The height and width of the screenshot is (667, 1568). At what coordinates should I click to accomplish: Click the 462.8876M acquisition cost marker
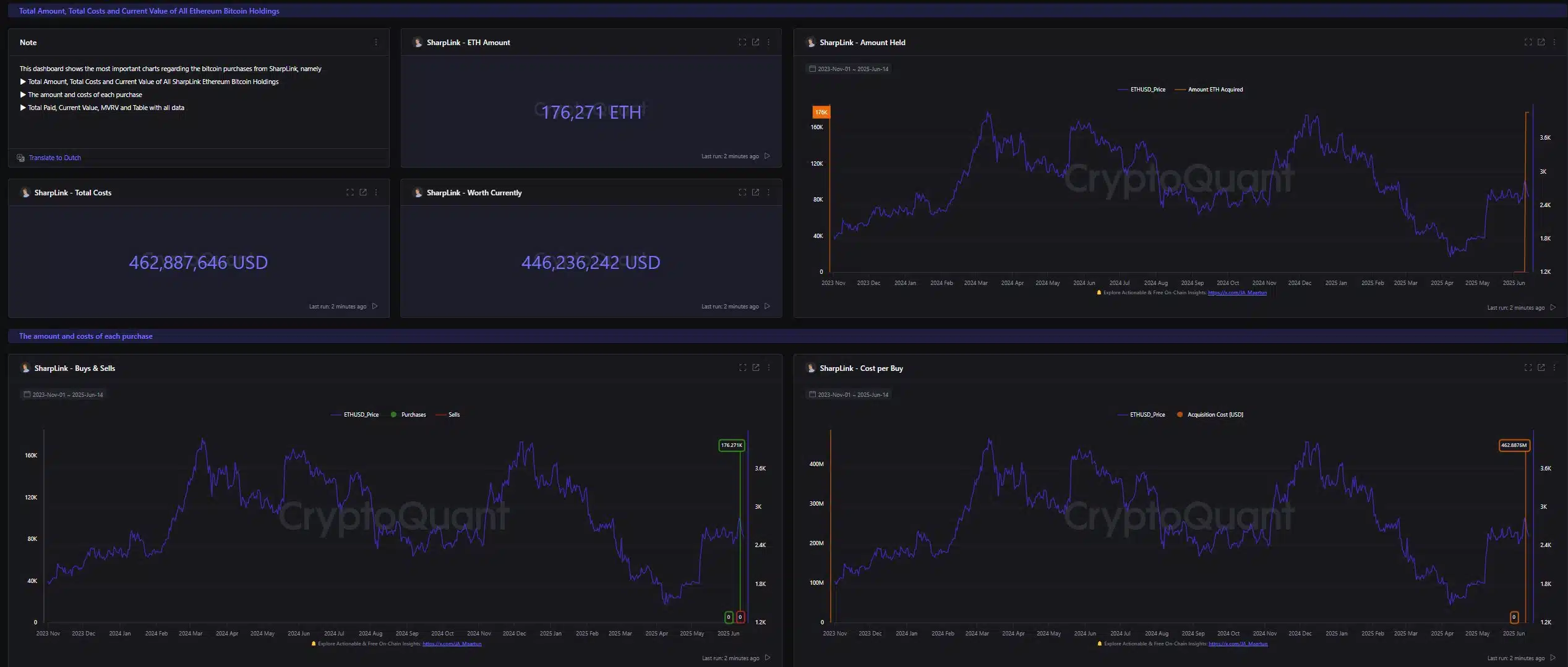(1514, 445)
